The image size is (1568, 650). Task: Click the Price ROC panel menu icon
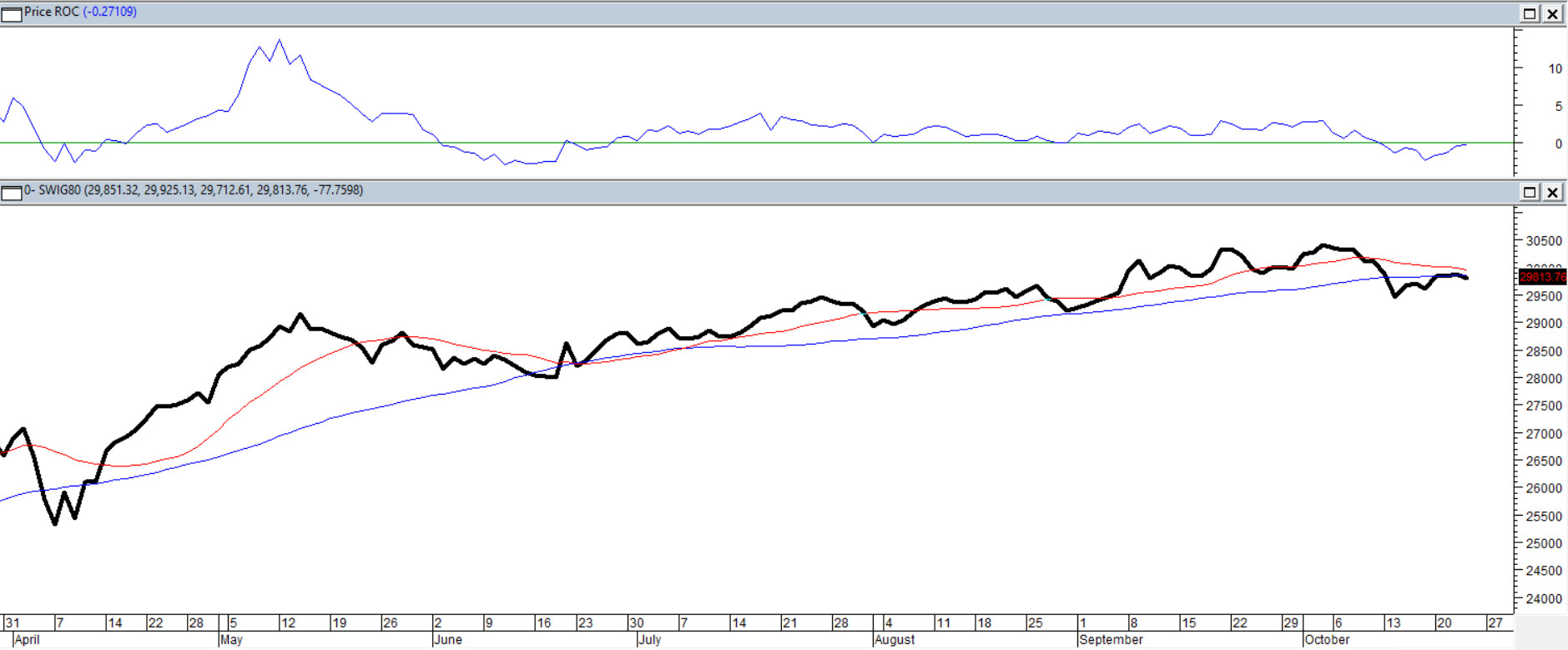[x=12, y=13]
